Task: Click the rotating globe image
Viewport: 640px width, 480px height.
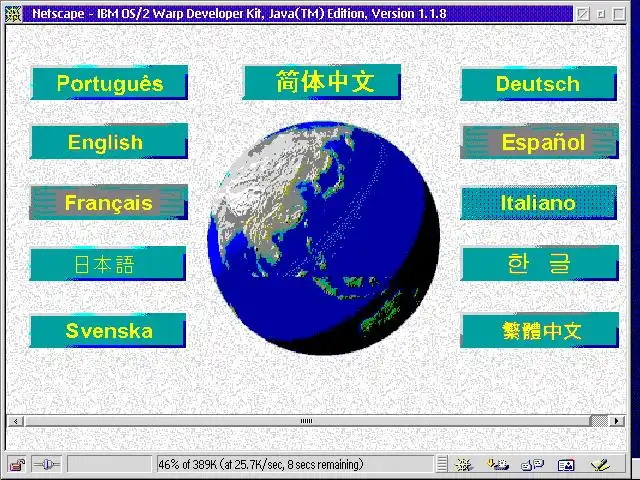Action: pyautogui.click(x=324, y=238)
